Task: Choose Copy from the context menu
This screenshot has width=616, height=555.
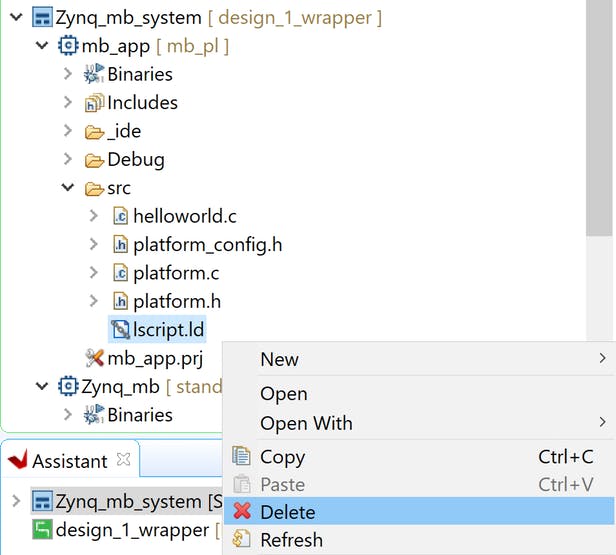Action: [x=282, y=457]
